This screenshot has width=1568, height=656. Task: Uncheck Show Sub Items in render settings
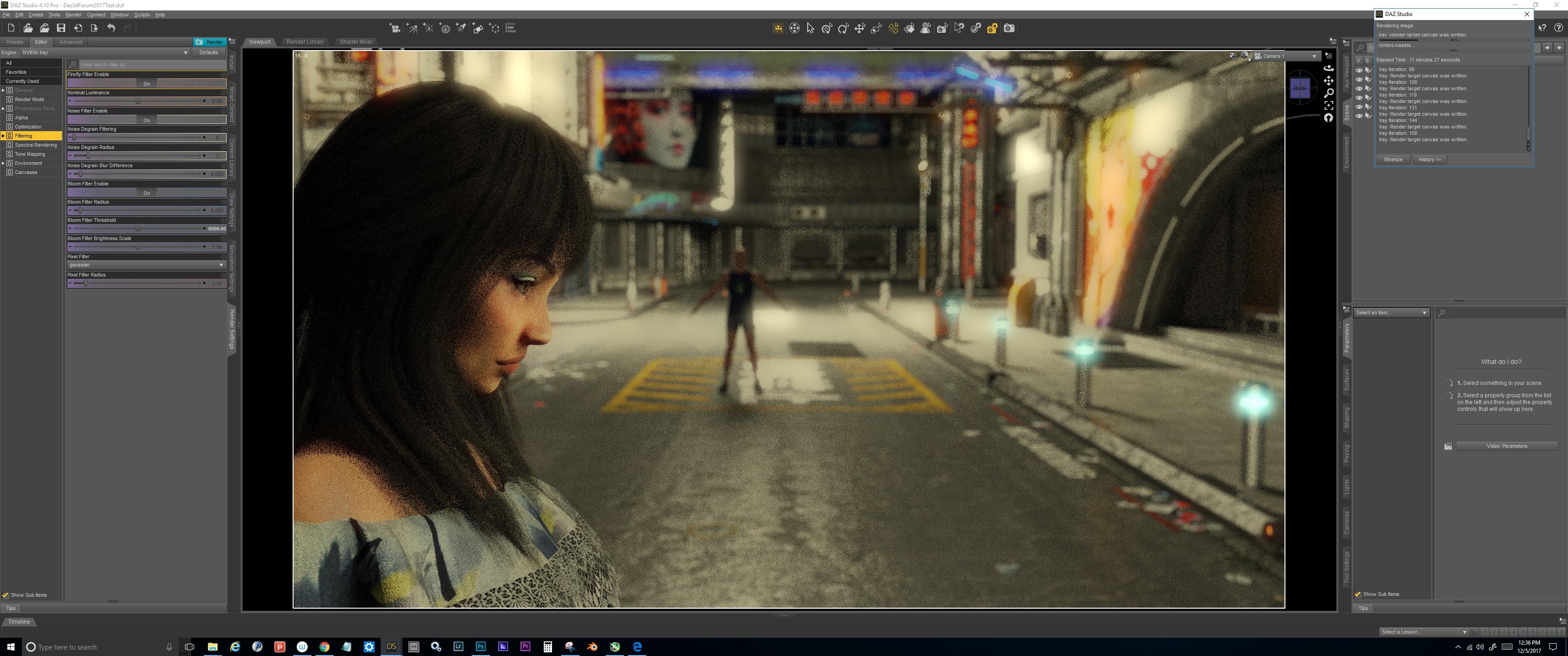pos(6,595)
